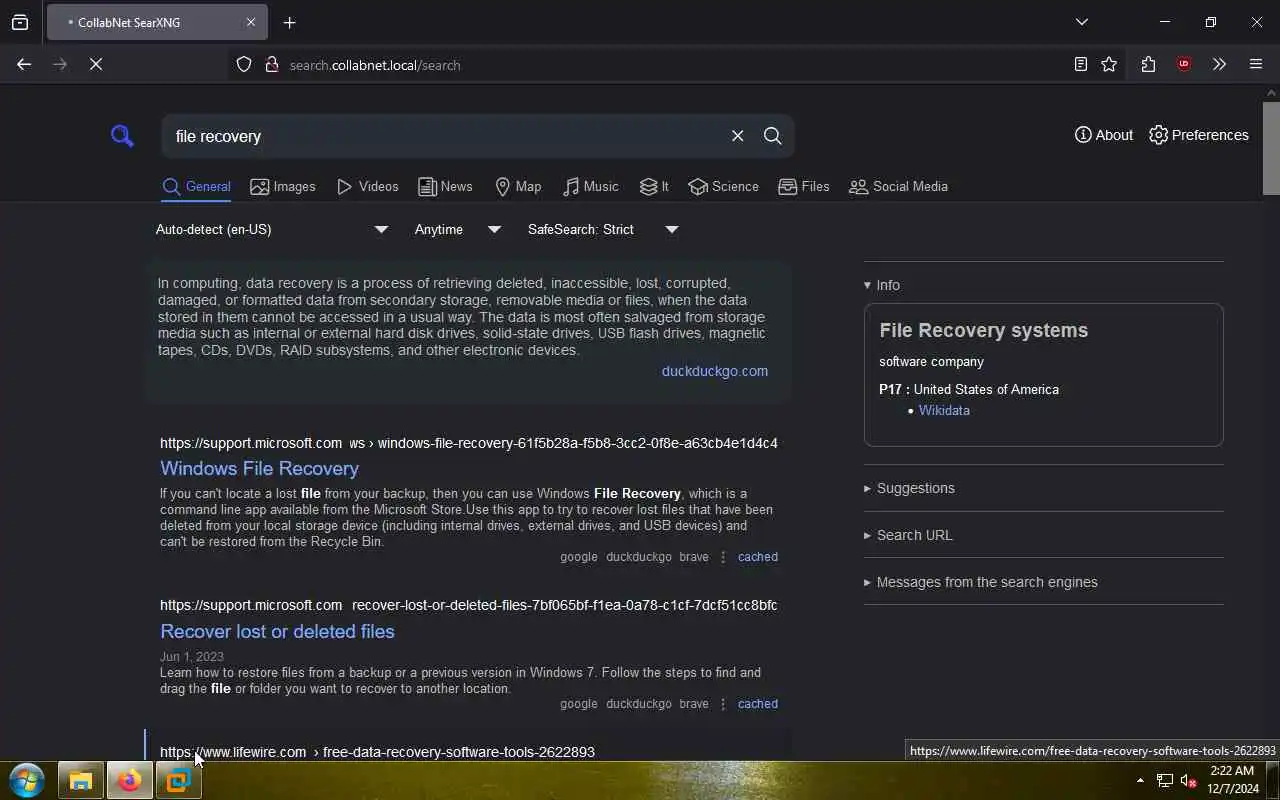Click the muted volume tray icon

(1189, 780)
